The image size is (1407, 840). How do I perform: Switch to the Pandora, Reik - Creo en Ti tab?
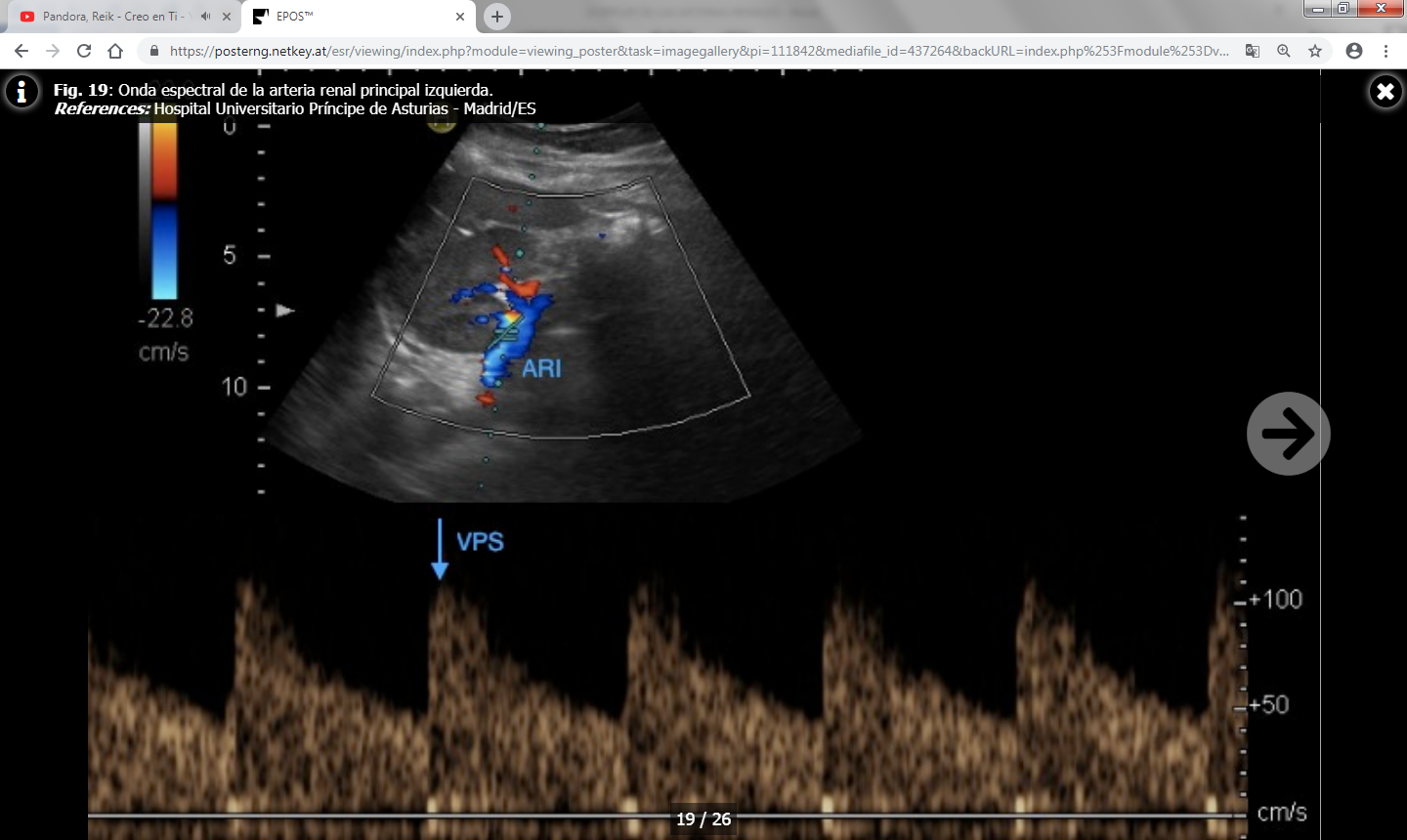click(x=109, y=17)
